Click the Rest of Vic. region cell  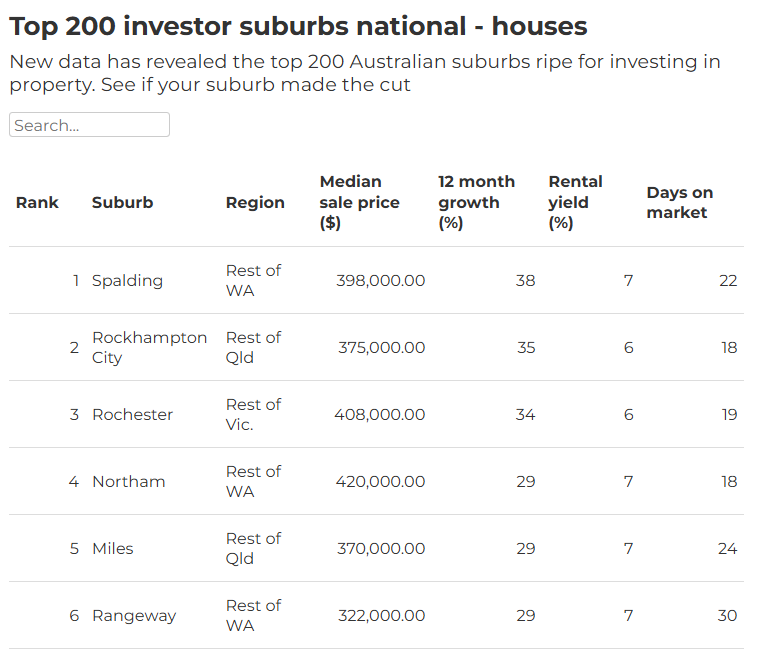tap(253, 415)
